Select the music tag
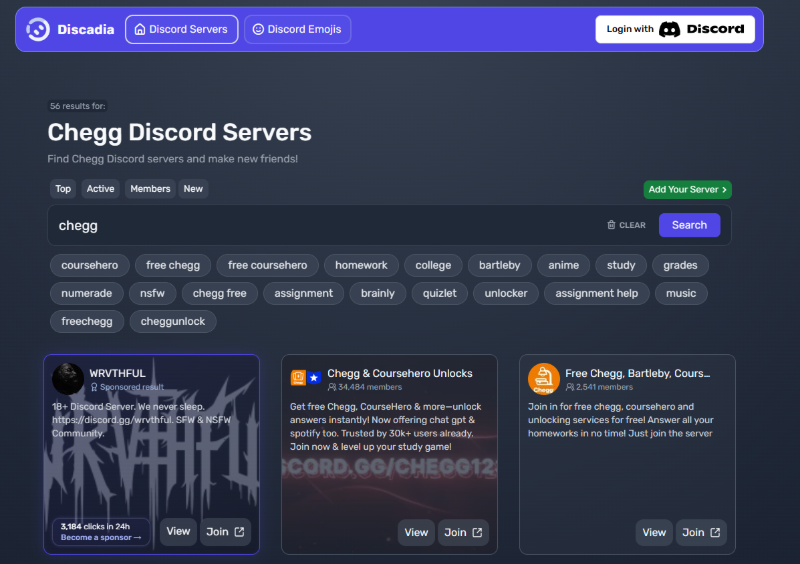 click(681, 293)
